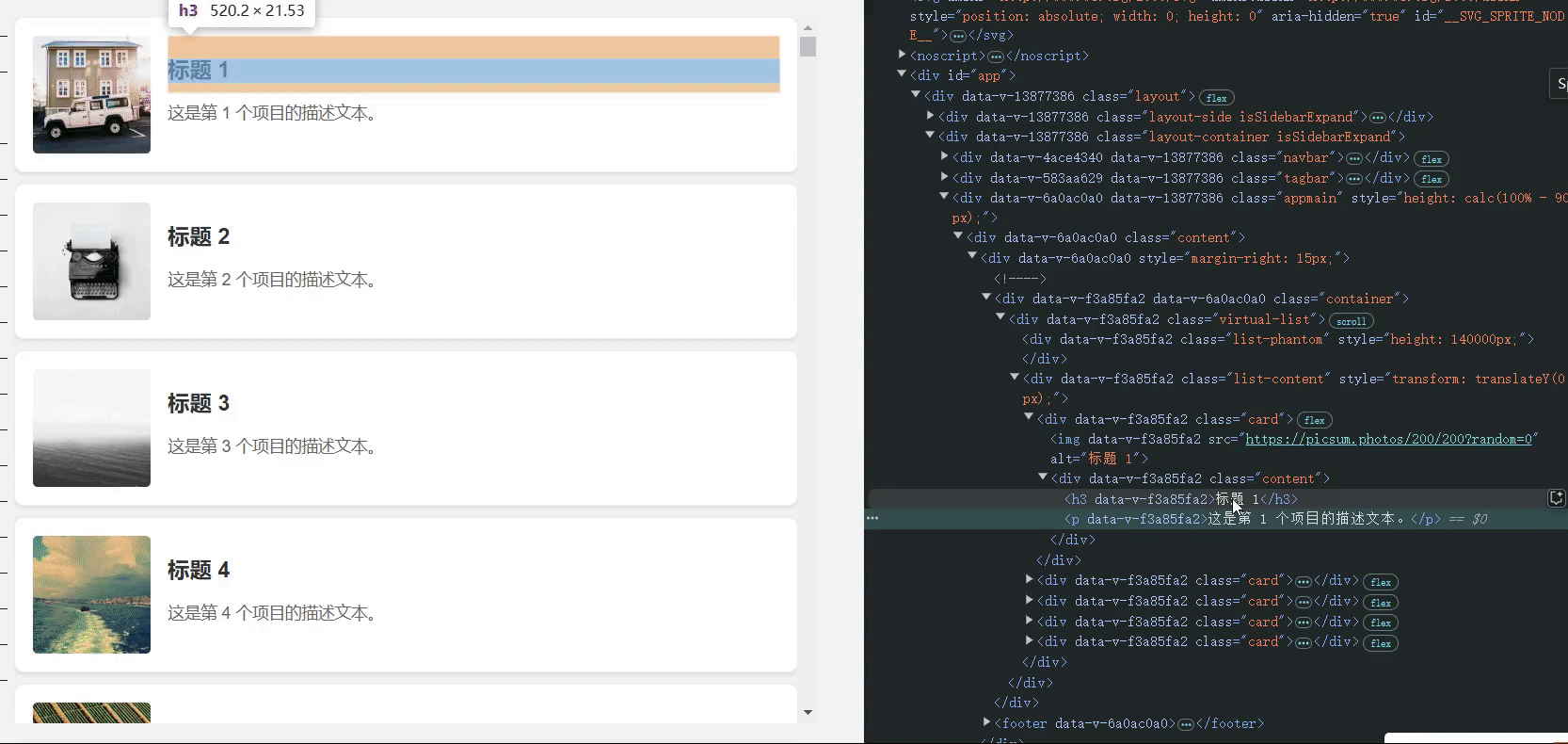Toggle the flex badge on the tagbar div

click(x=1432, y=179)
